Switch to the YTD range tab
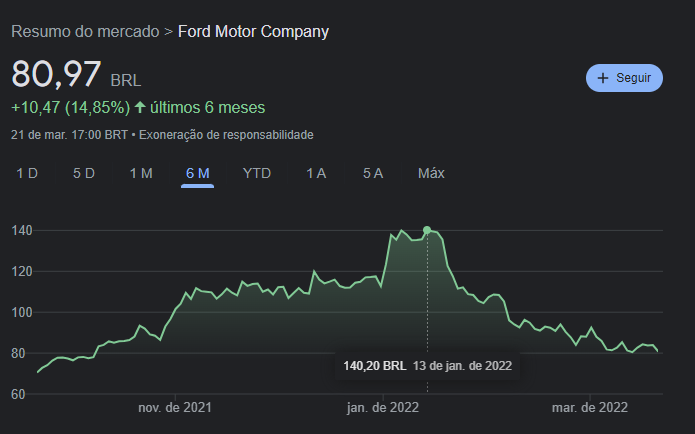 click(257, 173)
